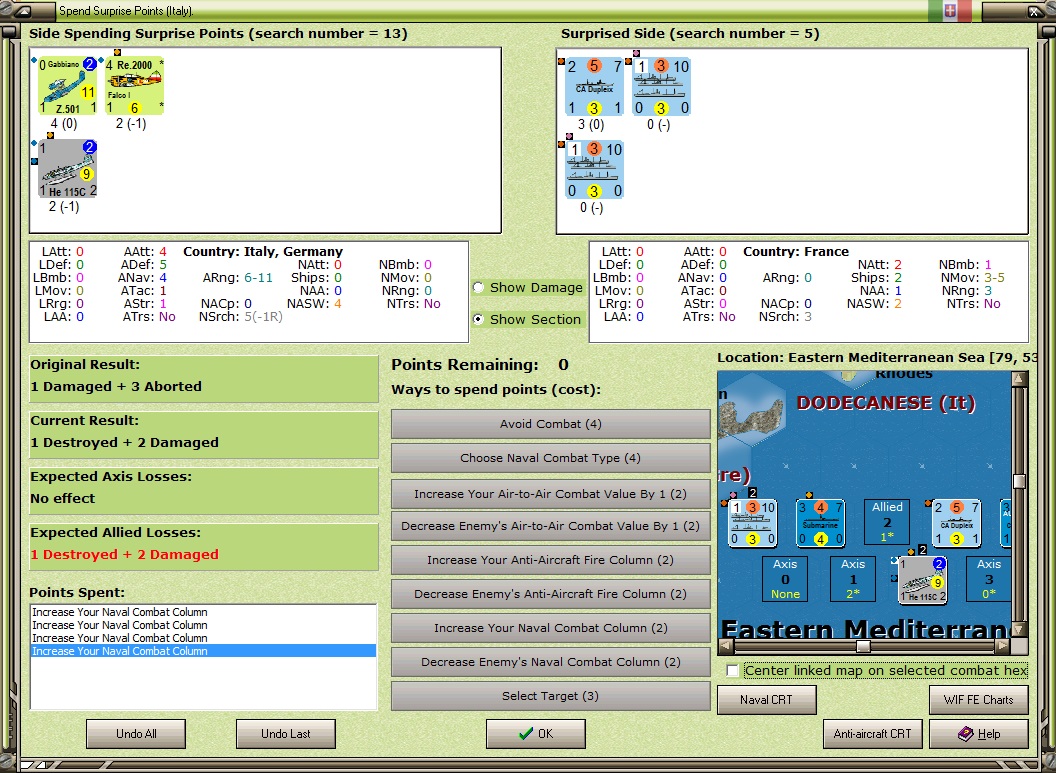The width and height of the screenshot is (1056, 773).
Task: Click the map scroll right arrow
Action: point(1002,646)
